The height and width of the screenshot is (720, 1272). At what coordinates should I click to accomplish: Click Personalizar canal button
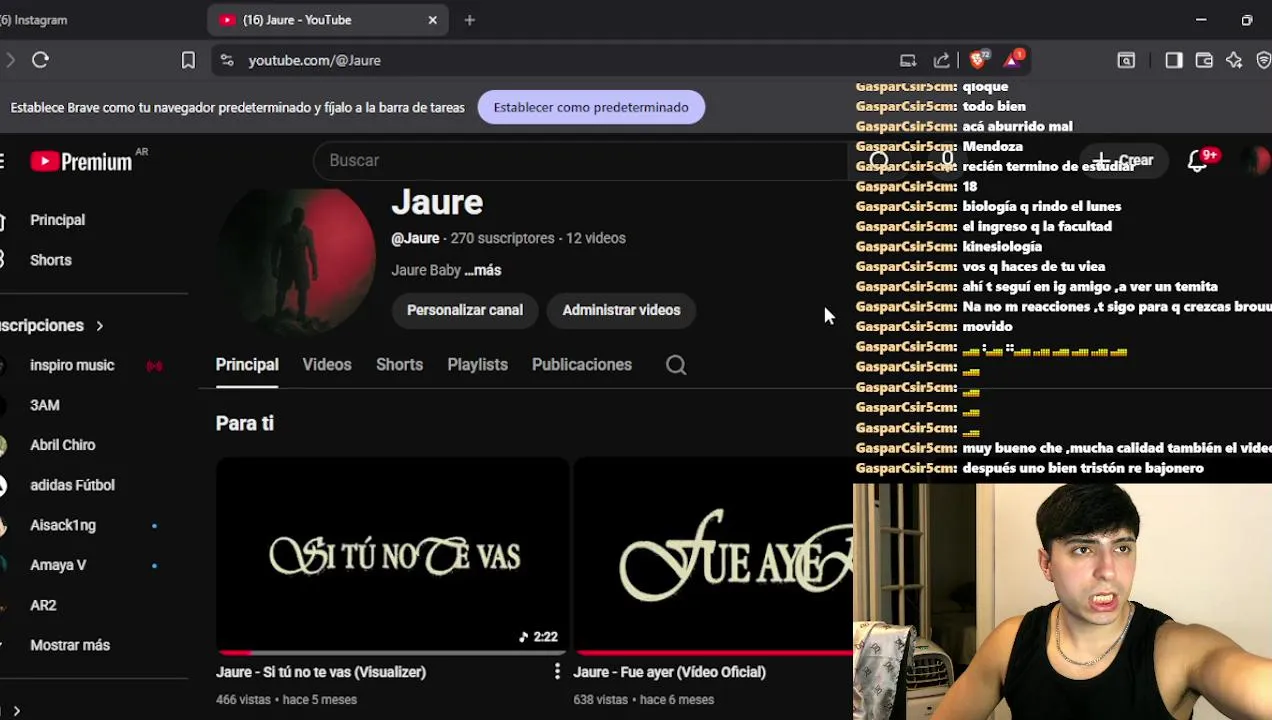coord(465,310)
